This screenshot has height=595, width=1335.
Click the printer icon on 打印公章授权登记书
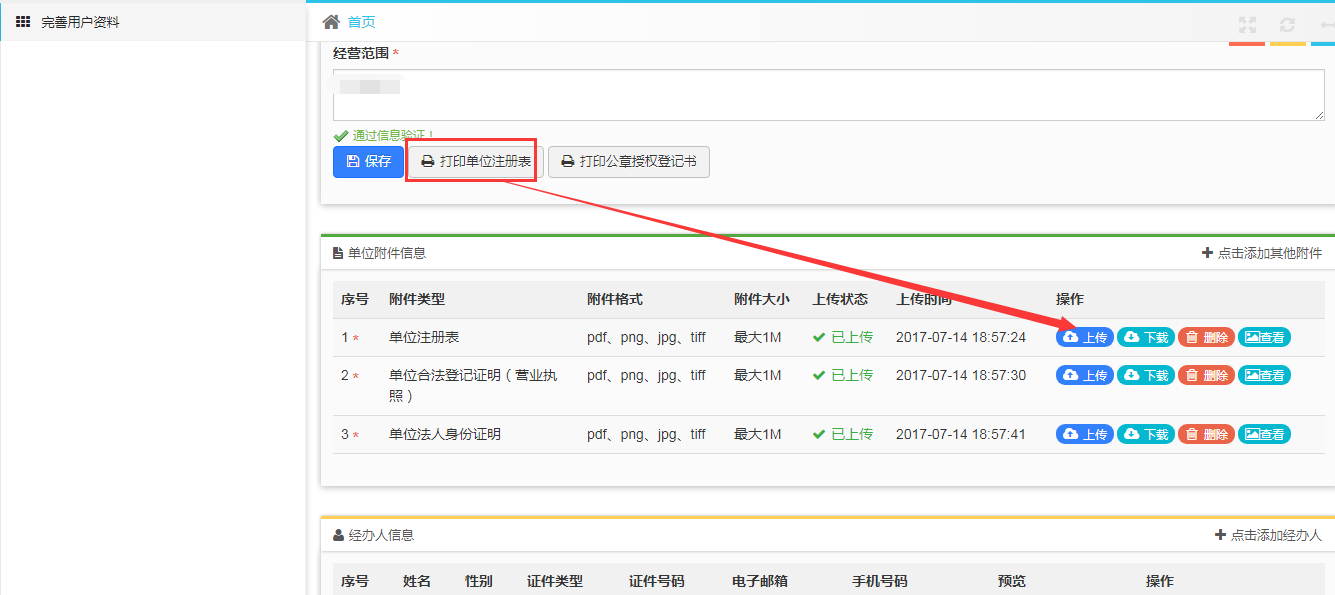pyautogui.click(x=568, y=162)
